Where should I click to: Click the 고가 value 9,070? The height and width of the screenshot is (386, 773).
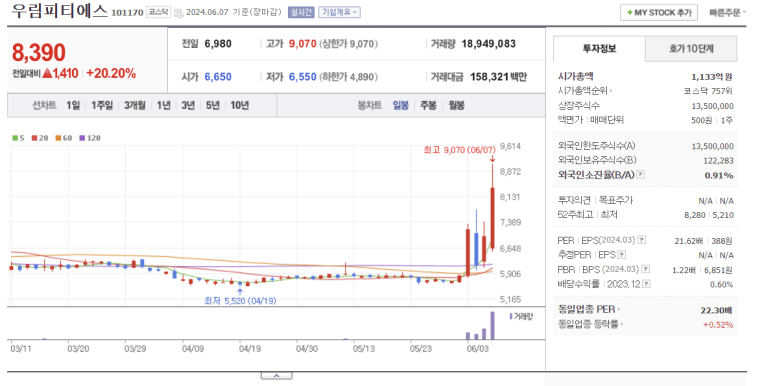pyautogui.click(x=302, y=44)
